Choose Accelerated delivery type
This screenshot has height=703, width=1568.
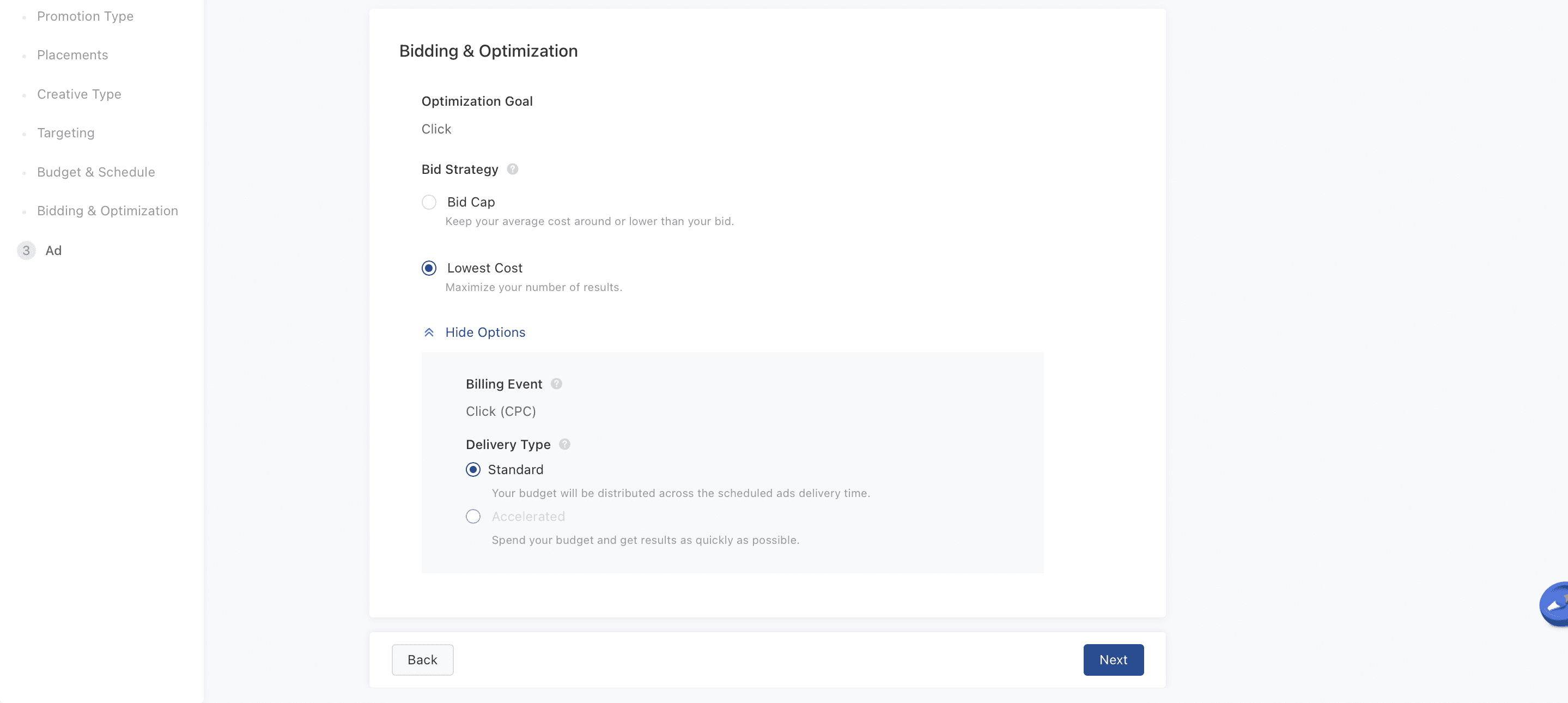tap(473, 517)
